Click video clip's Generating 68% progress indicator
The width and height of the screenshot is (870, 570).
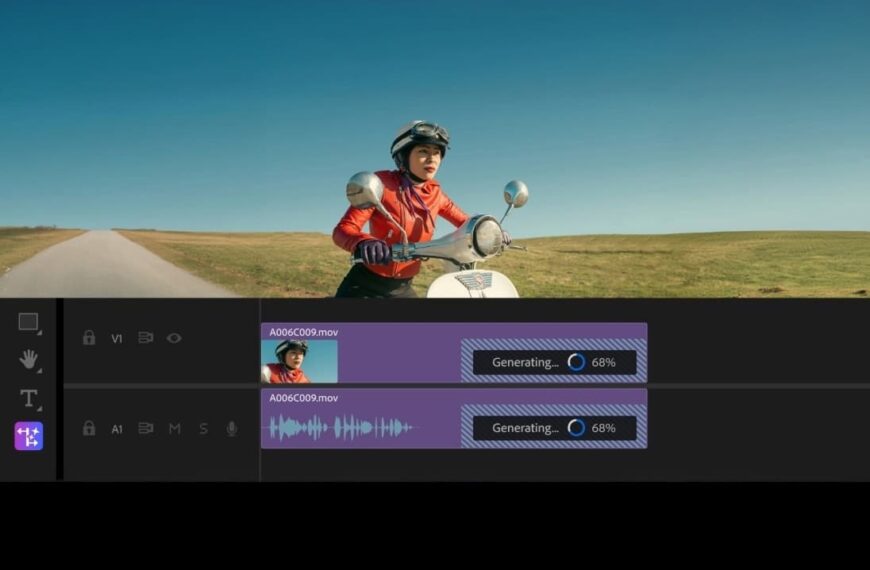click(554, 362)
